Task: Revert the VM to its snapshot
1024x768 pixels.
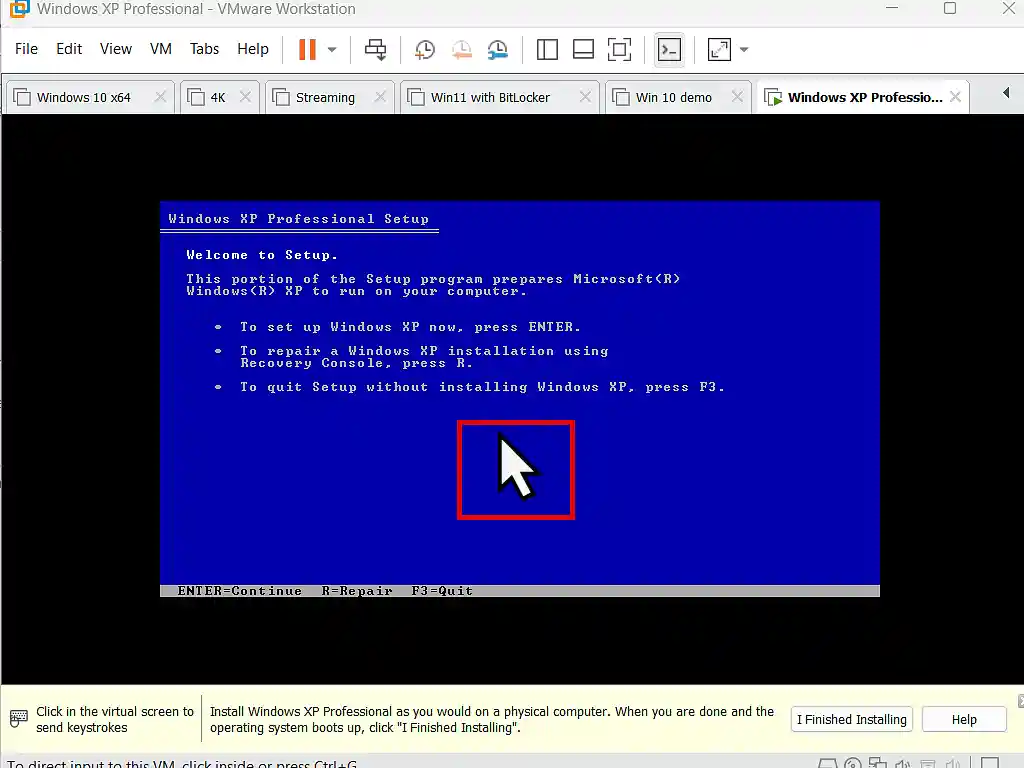Action: pyautogui.click(x=461, y=48)
